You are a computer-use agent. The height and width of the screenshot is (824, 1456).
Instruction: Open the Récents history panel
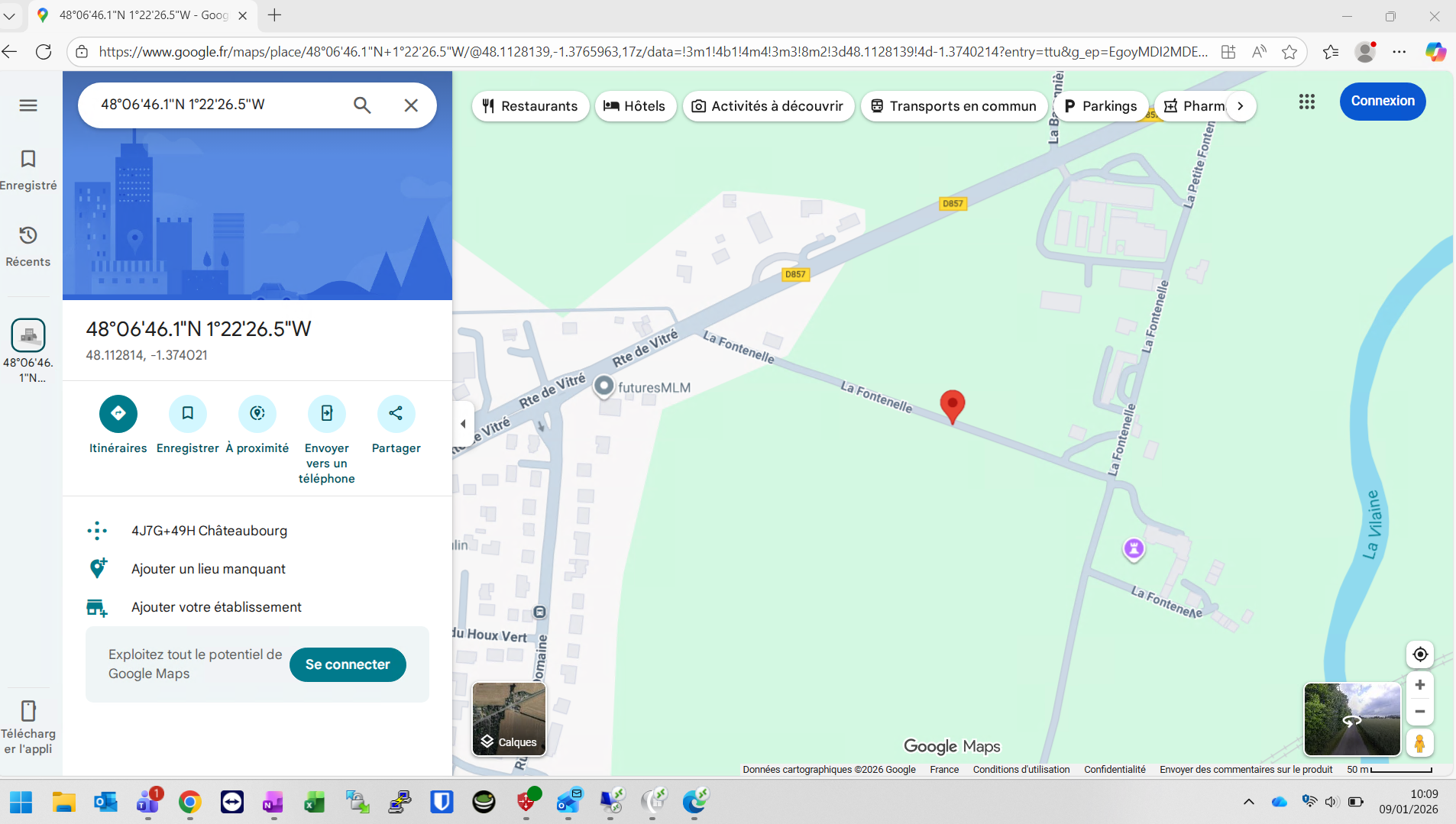click(x=28, y=246)
